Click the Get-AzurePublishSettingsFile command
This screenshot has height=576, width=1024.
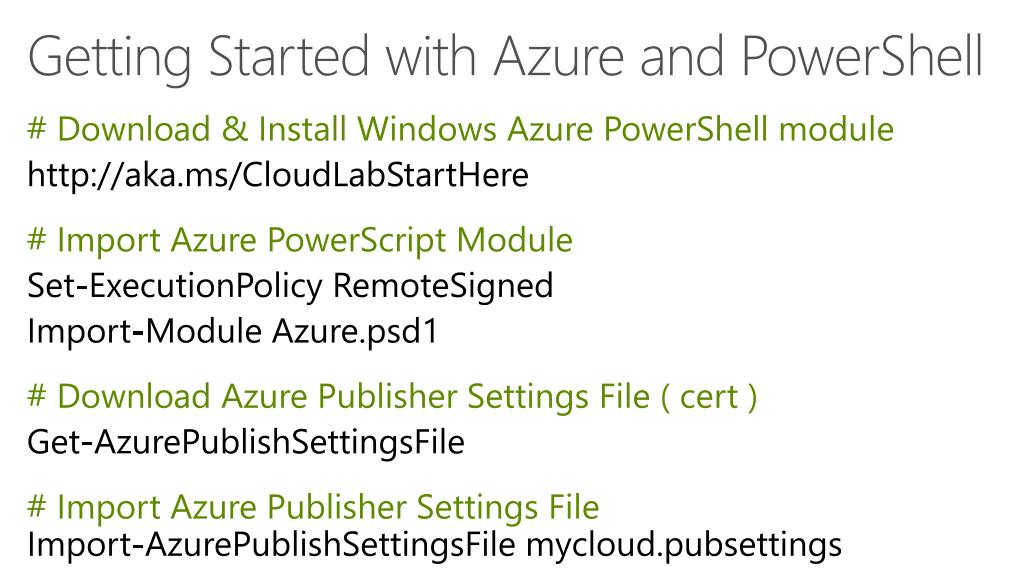pyautogui.click(x=245, y=441)
